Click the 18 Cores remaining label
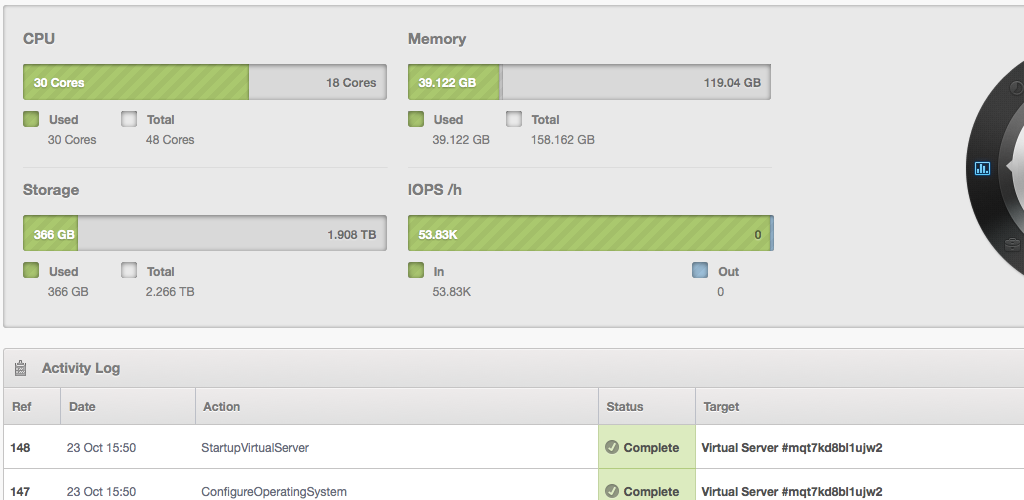1024x500 pixels. coord(351,83)
